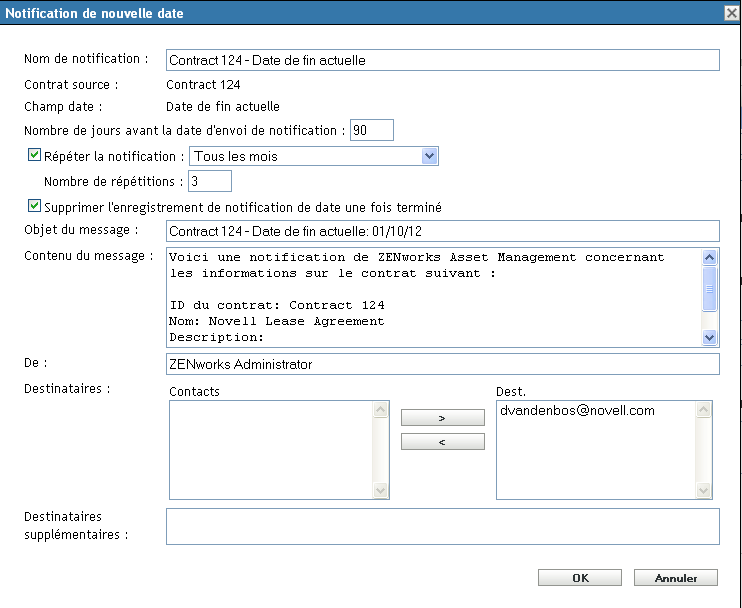
Task: Click the Destinataires supplémentaires field
Action: click(x=442, y=526)
